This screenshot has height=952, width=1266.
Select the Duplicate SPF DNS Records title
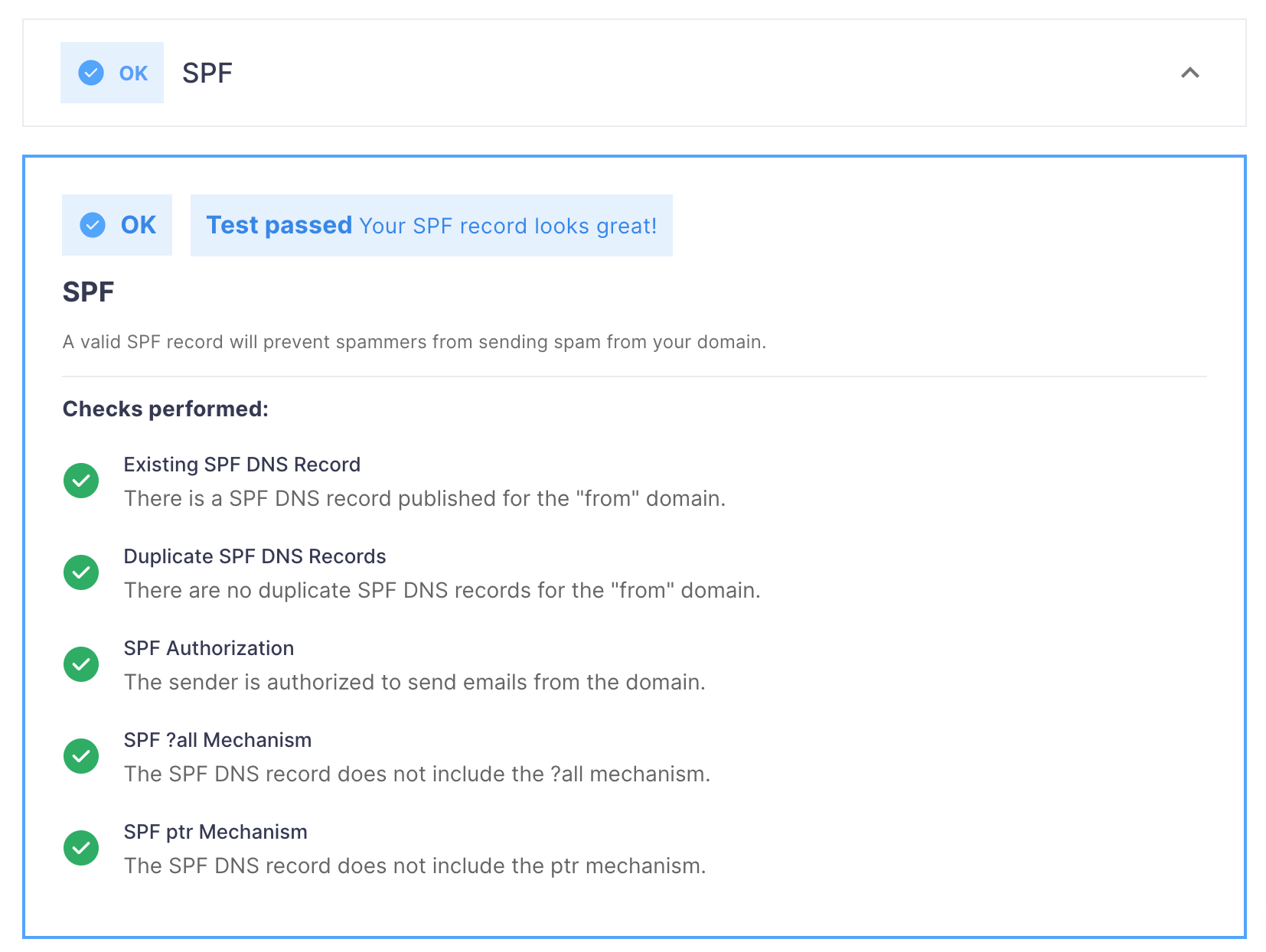(255, 556)
